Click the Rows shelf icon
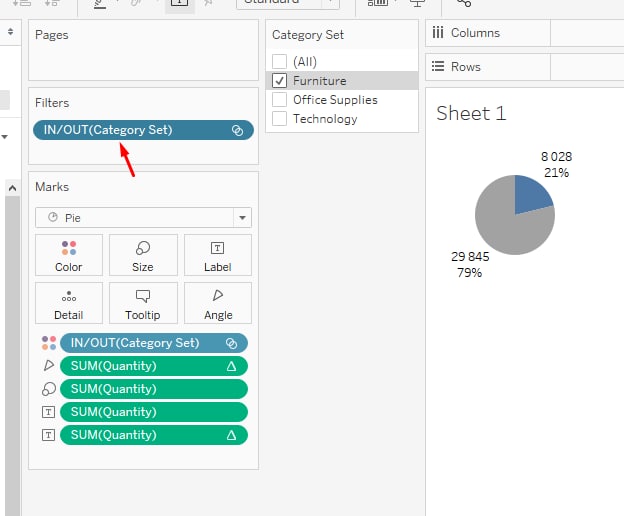 (x=438, y=66)
